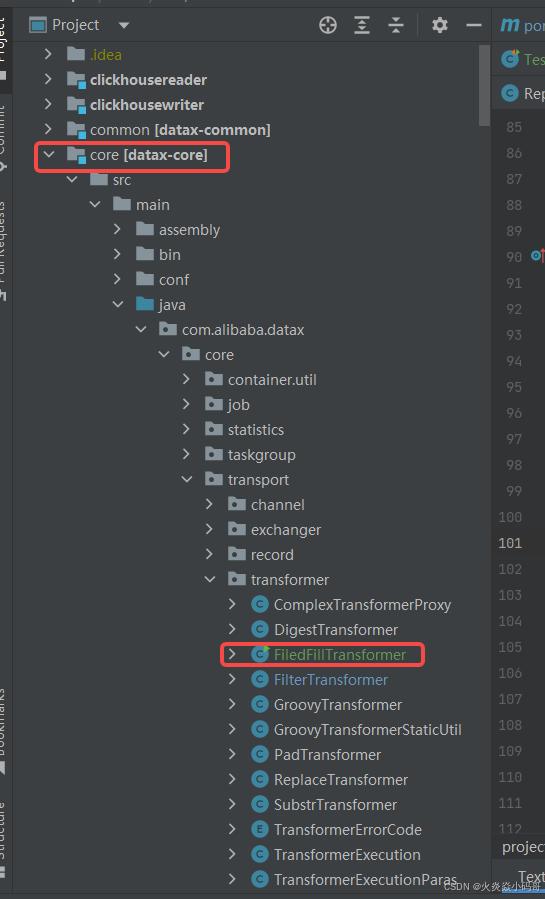Collapse the core [datax-core] module
The height and width of the screenshot is (899, 545).
click(49, 154)
